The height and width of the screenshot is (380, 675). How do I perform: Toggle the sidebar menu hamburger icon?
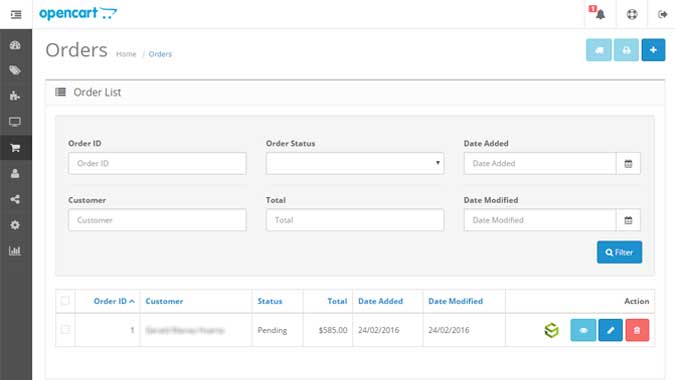[16, 15]
